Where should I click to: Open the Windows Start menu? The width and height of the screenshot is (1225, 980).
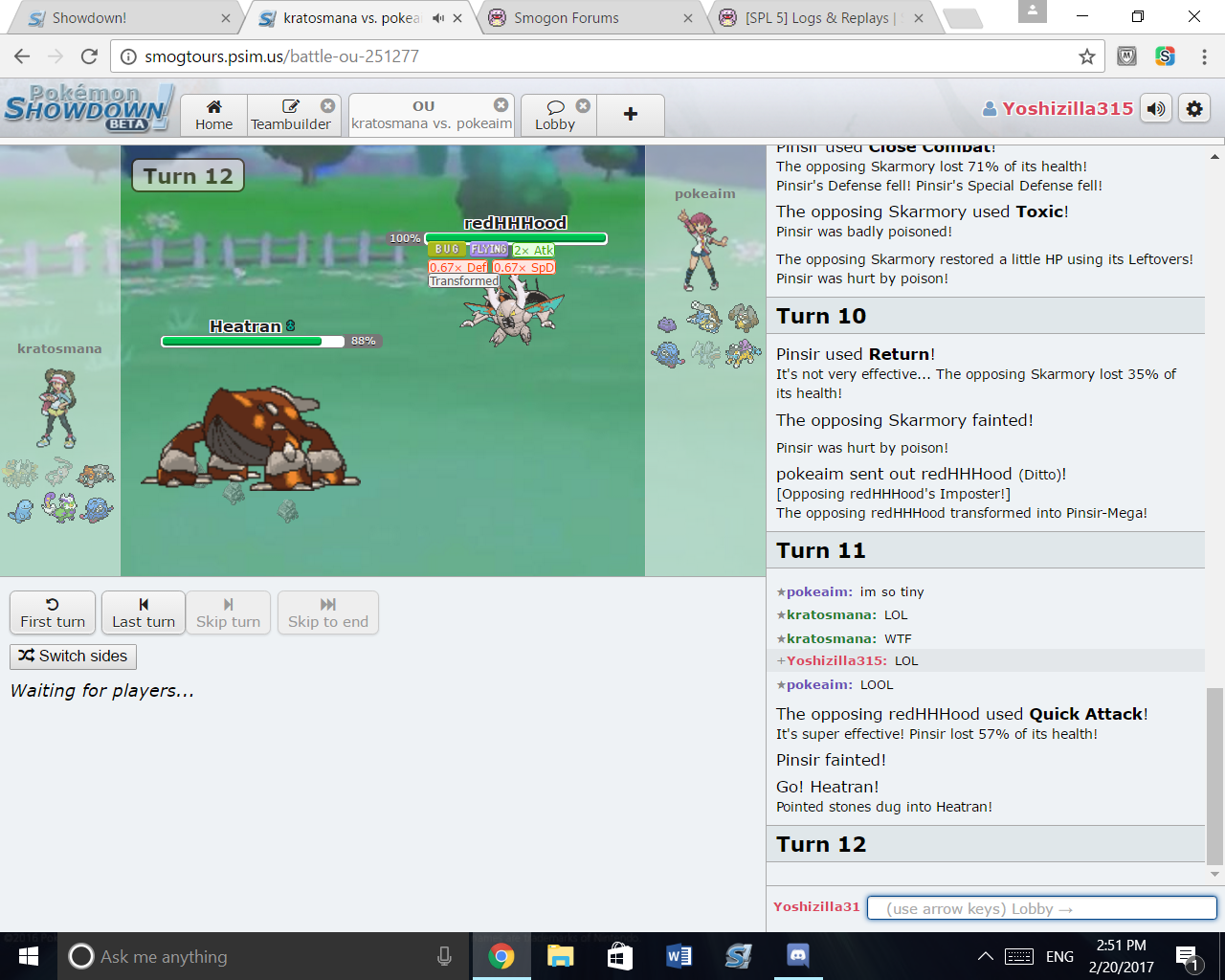pyautogui.click(x=28, y=956)
